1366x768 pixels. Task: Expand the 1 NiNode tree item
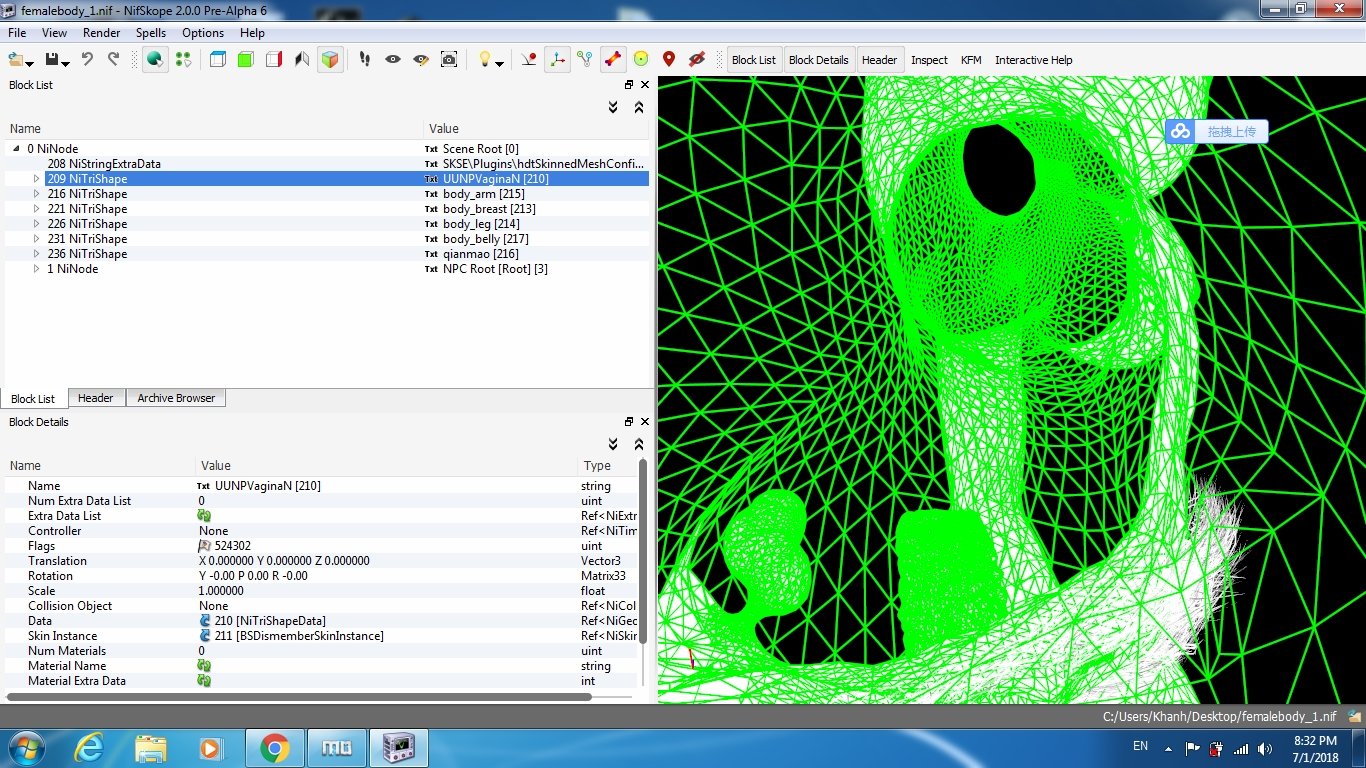[37, 269]
